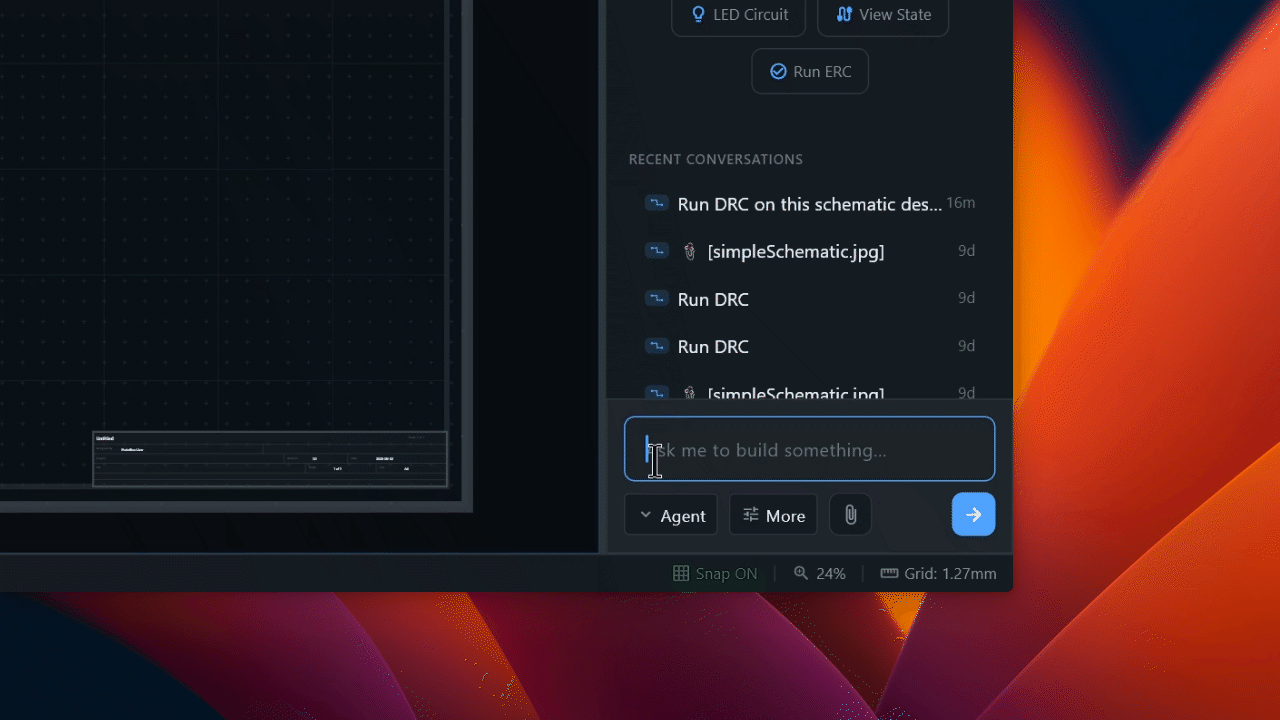This screenshot has height=720, width=1280.
Task: Open the More options button
Action: (x=773, y=515)
